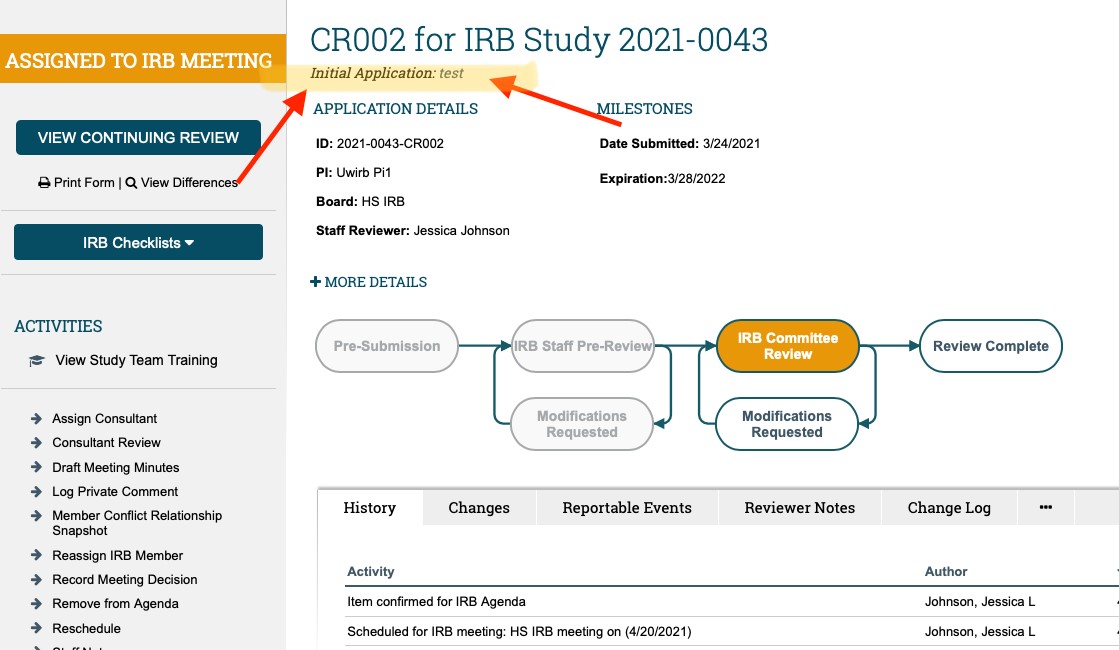Click the Review Complete workflow state
Screen dimensions: 1119x650
(991, 346)
